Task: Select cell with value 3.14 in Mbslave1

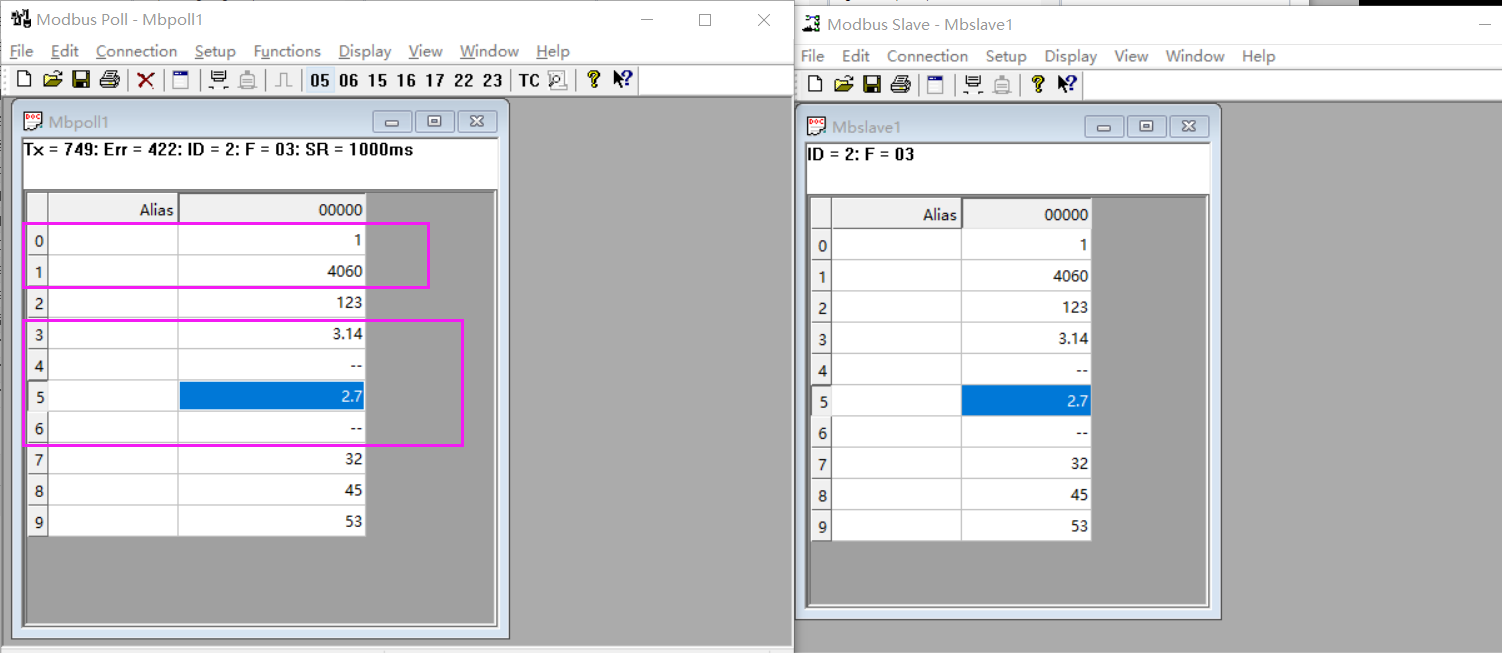Action: [x=1026, y=338]
